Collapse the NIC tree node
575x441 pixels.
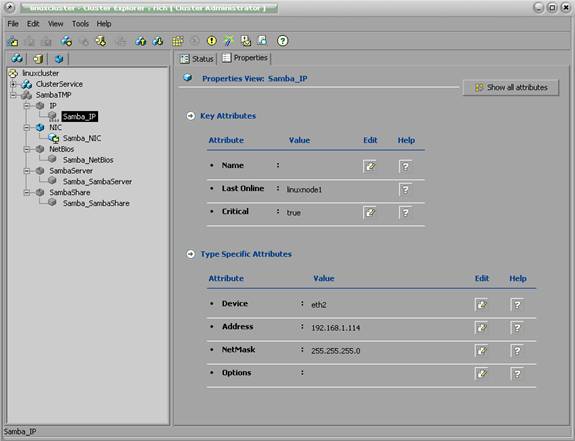pyautogui.click(x=27, y=128)
